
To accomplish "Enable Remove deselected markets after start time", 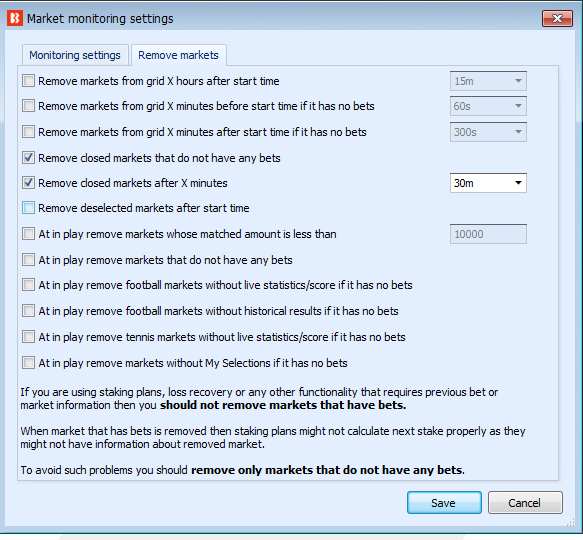I will click(x=28, y=208).
